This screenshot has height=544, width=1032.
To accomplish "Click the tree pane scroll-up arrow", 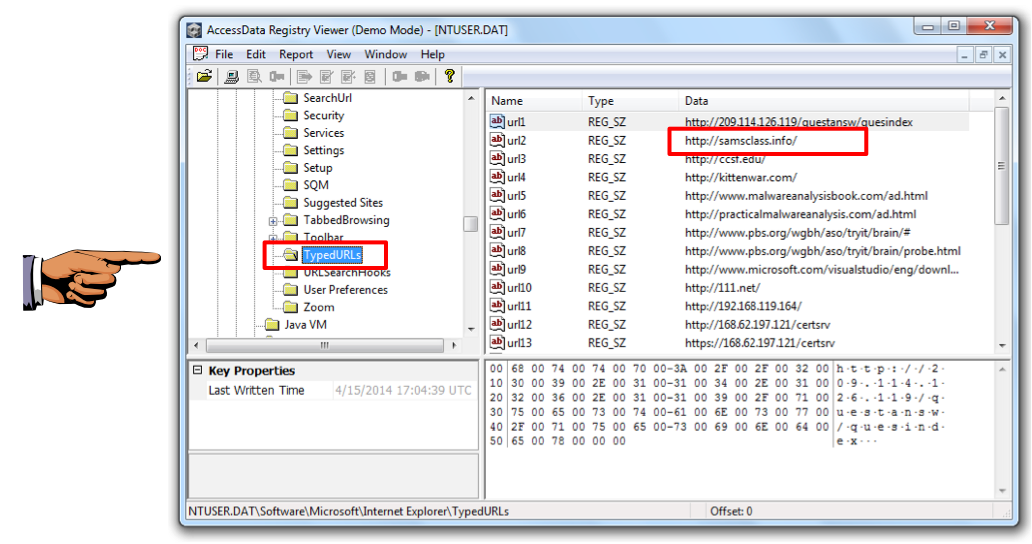I will (471, 98).
